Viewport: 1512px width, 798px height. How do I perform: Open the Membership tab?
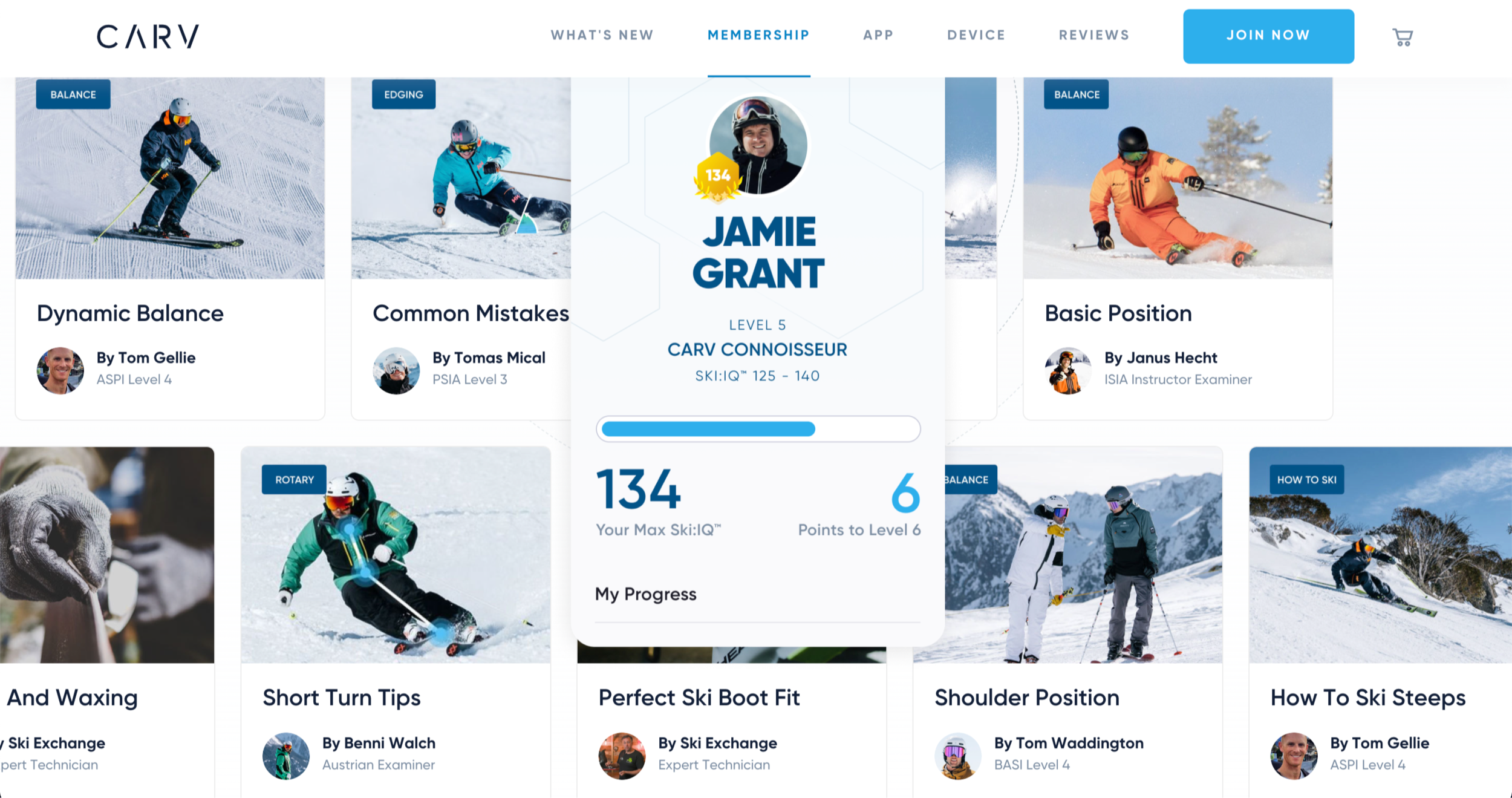758,35
